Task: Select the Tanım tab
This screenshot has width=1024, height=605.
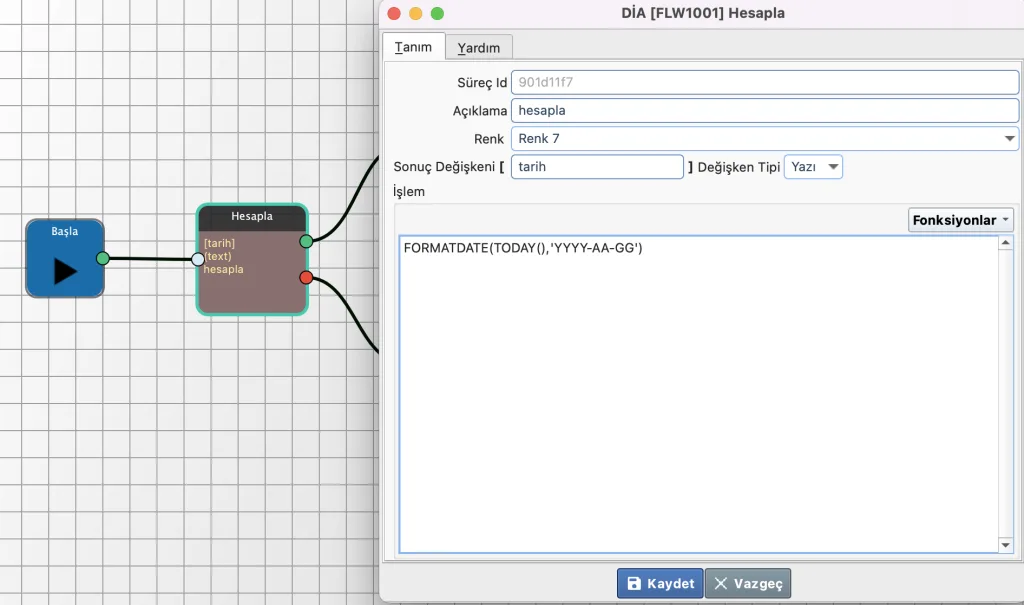Action: pyautogui.click(x=413, y=47)
